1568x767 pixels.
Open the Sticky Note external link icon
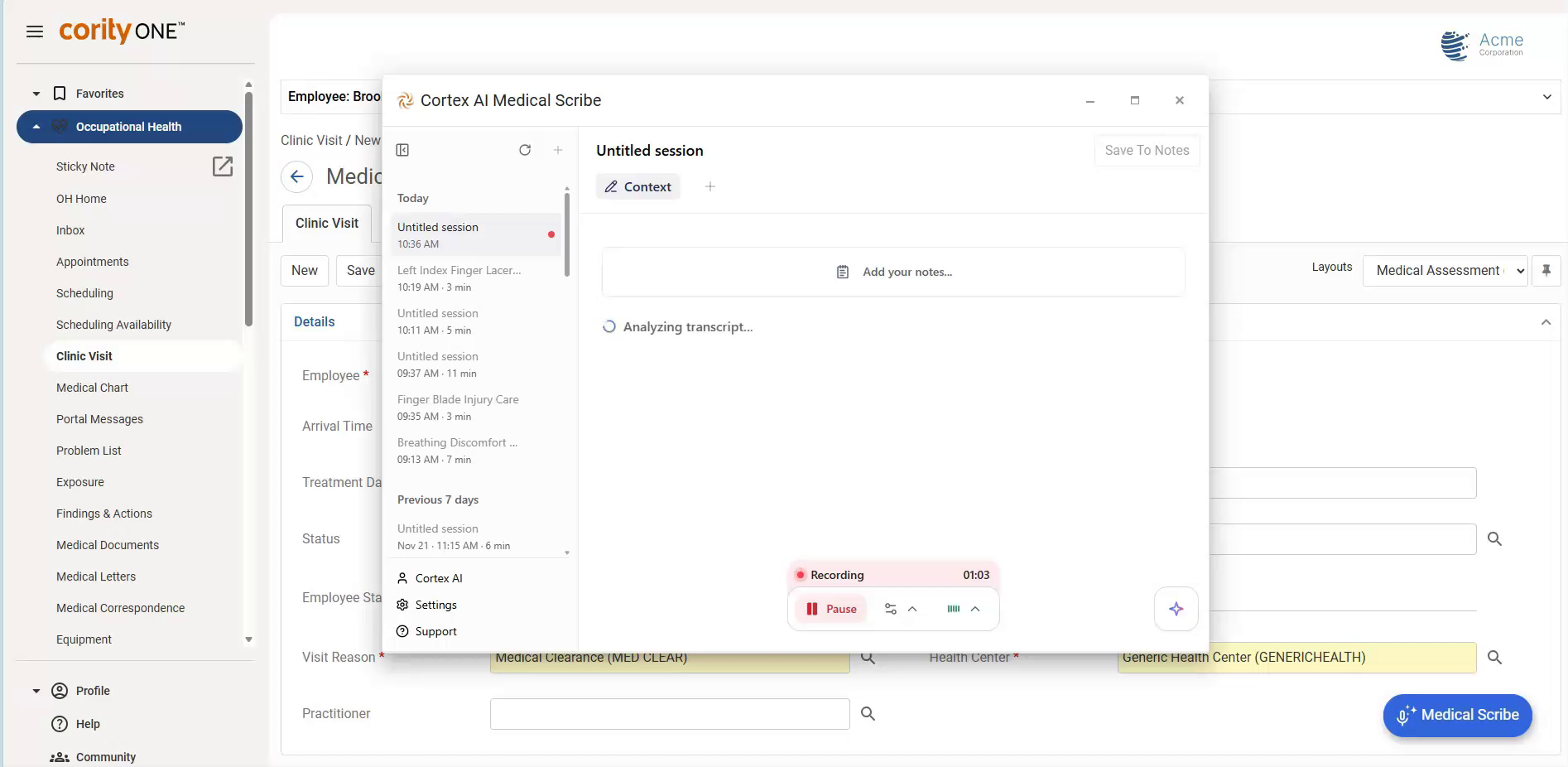(223, 166)
